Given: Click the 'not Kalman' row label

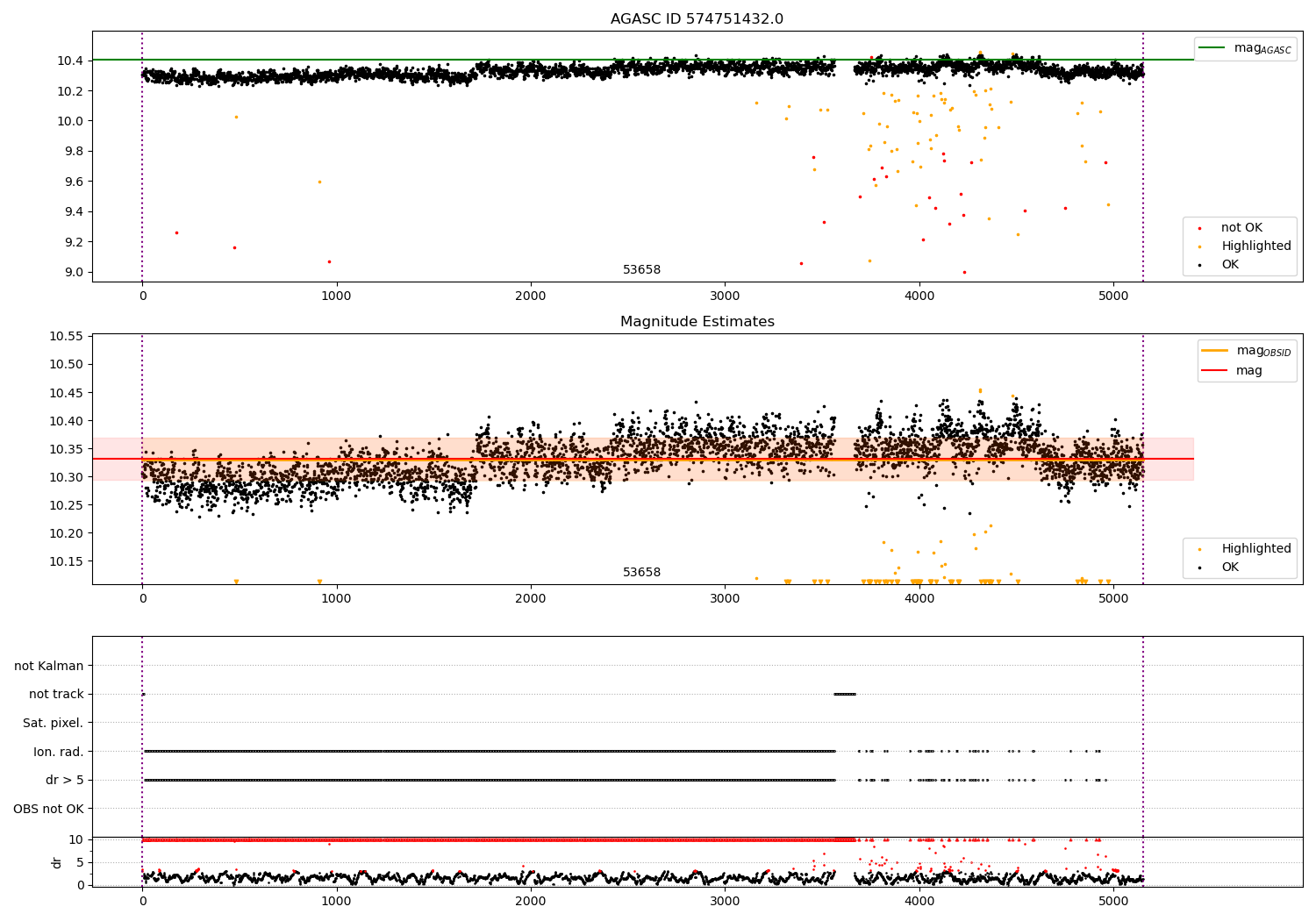Looking at the screenshot, I should [x=49, y=667].
